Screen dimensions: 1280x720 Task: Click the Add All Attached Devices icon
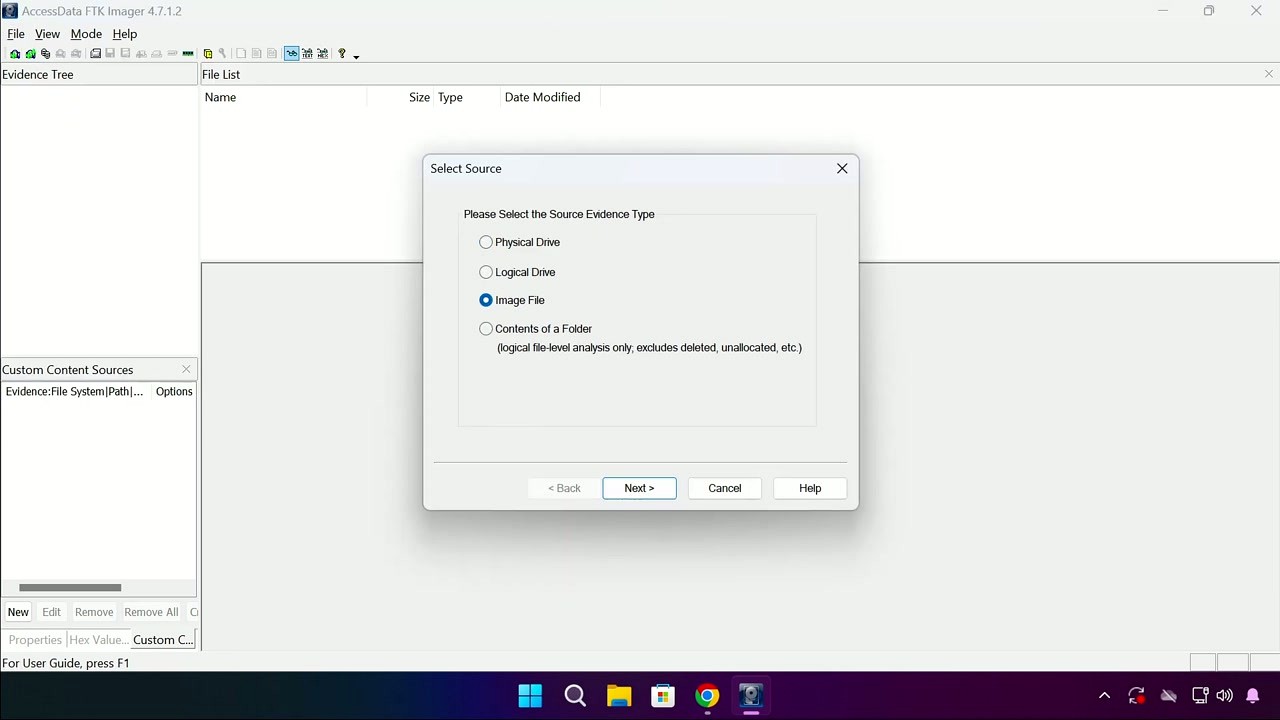click(31, 53)
